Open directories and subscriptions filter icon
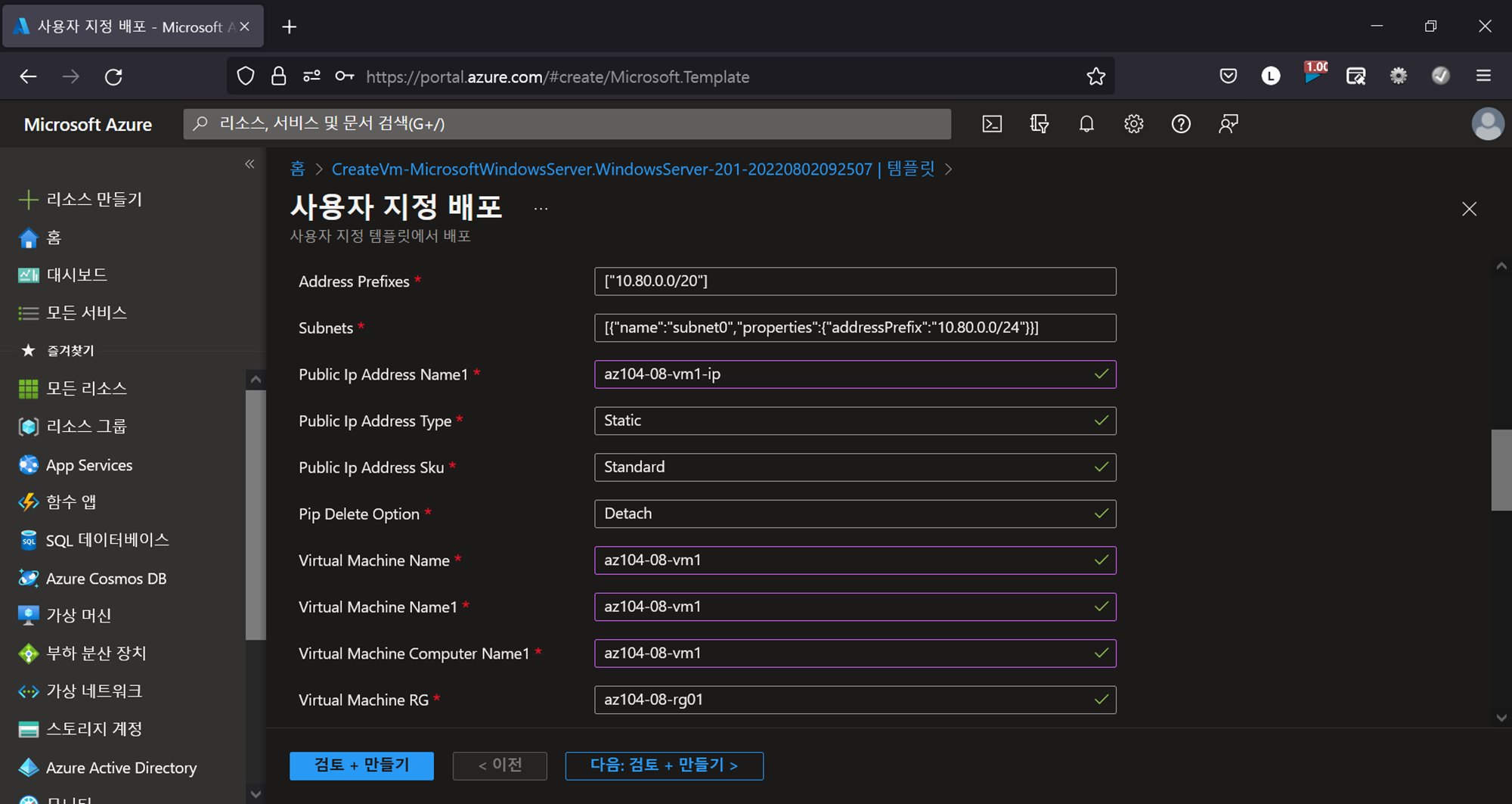The width and height of the screenshot is (1512, 804). click(1039, 124)
